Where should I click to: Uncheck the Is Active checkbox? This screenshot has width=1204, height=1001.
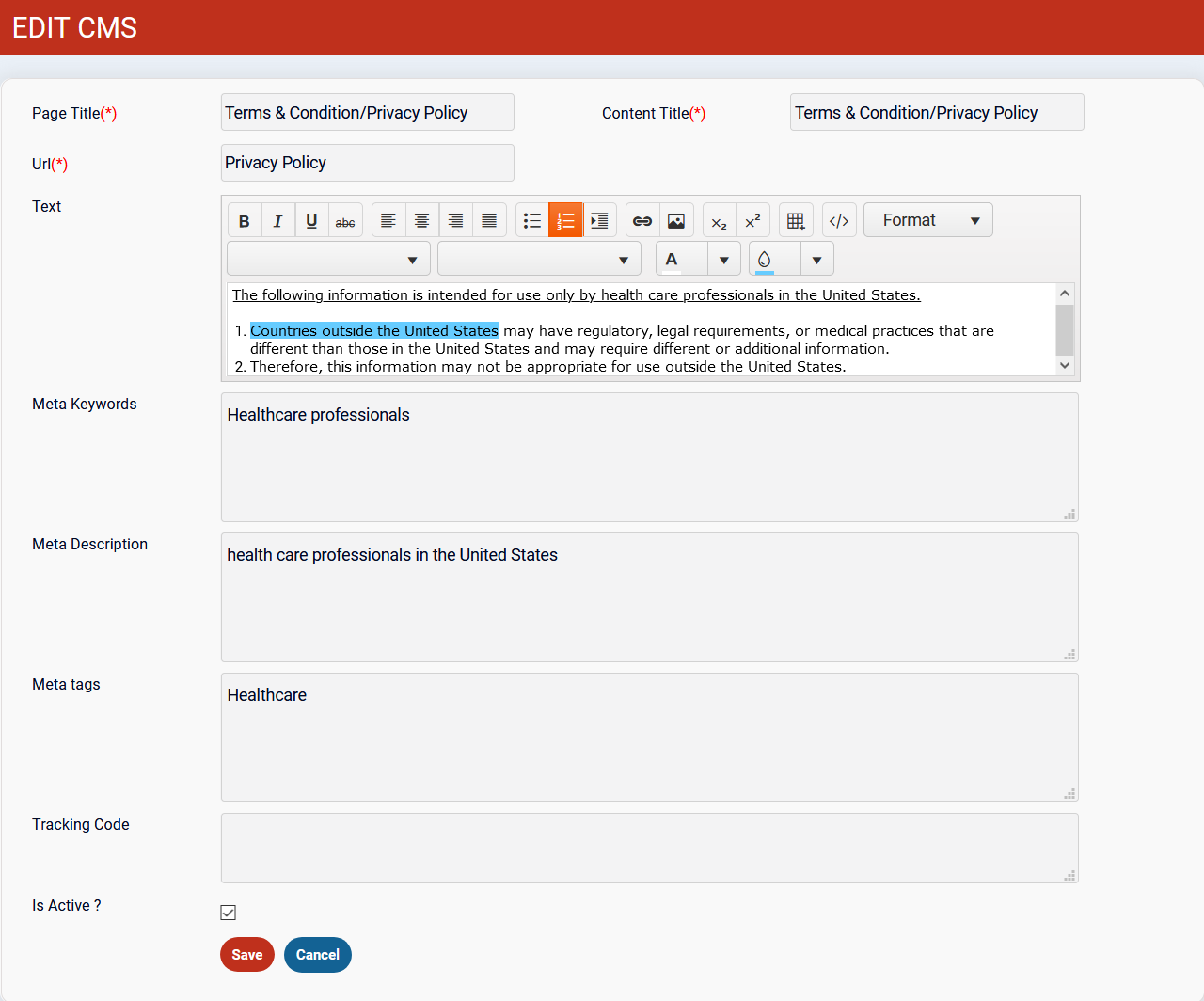point(229,913)
